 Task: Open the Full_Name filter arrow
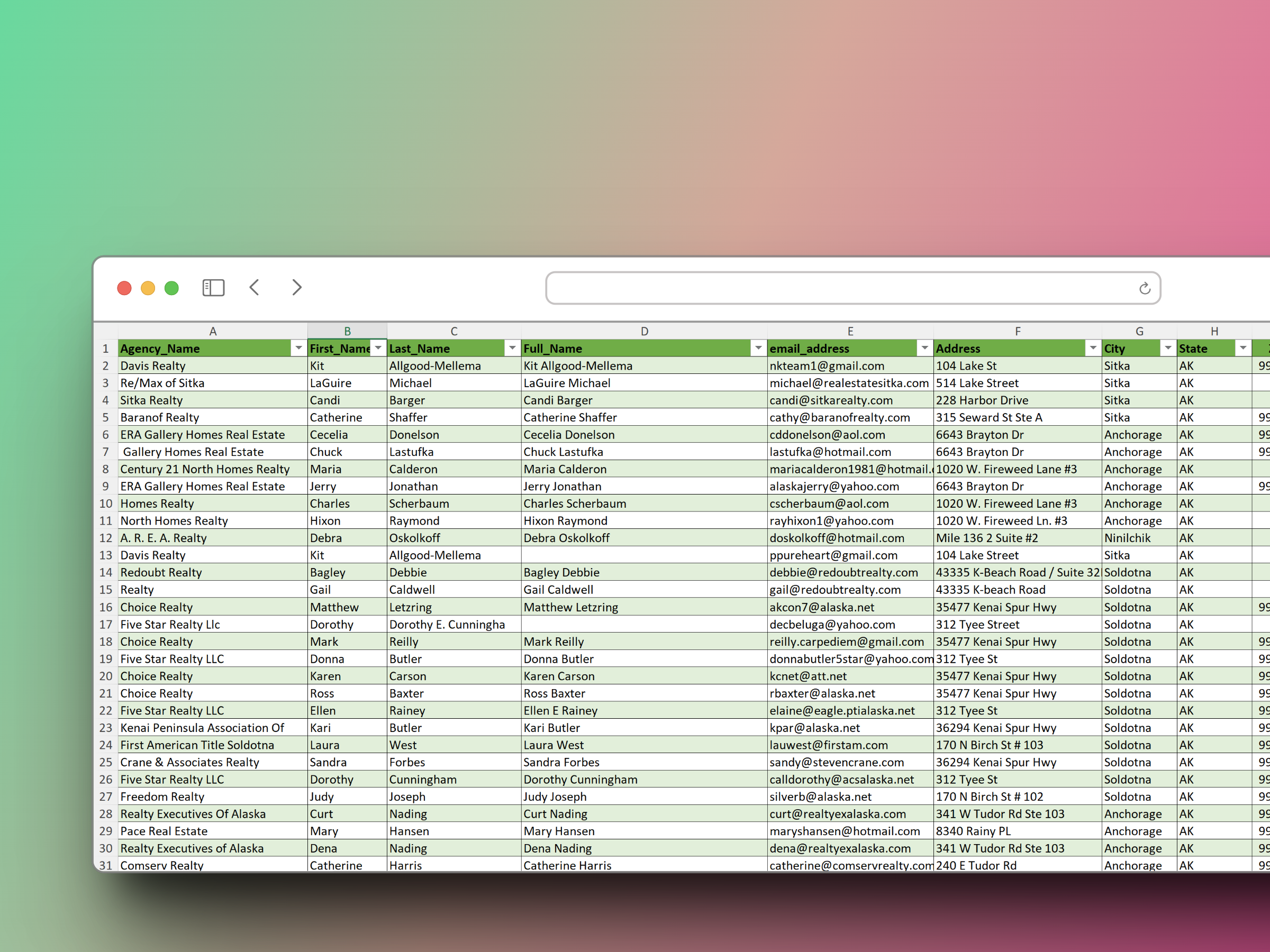tap(758, 349)
